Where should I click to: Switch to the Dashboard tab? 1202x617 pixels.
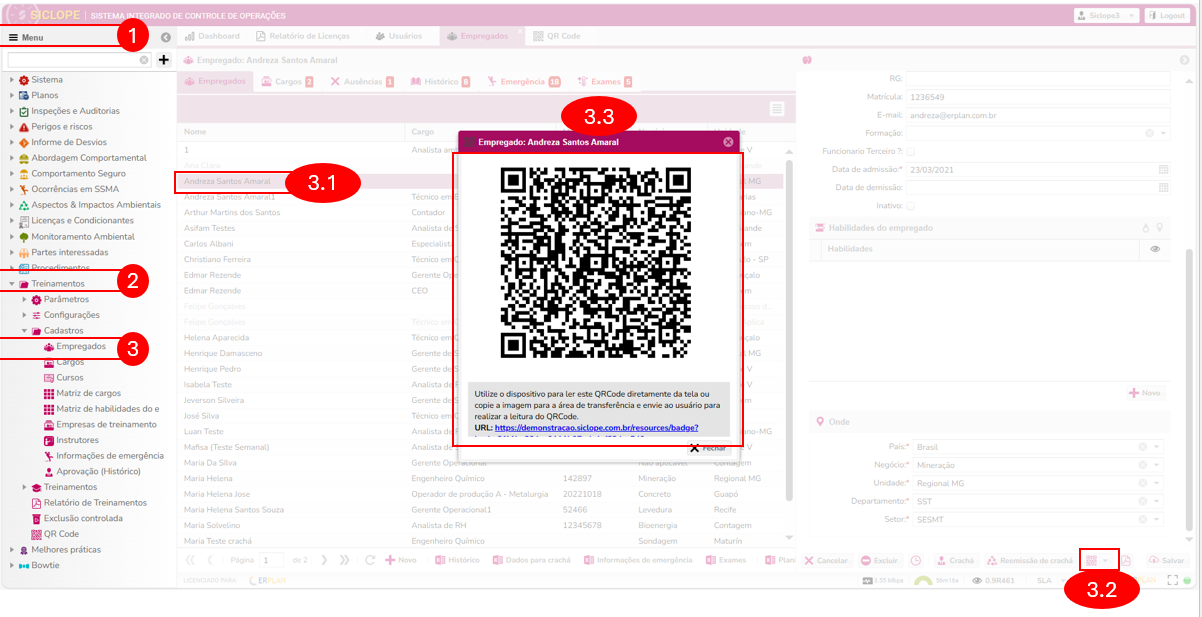click(211, 36)
